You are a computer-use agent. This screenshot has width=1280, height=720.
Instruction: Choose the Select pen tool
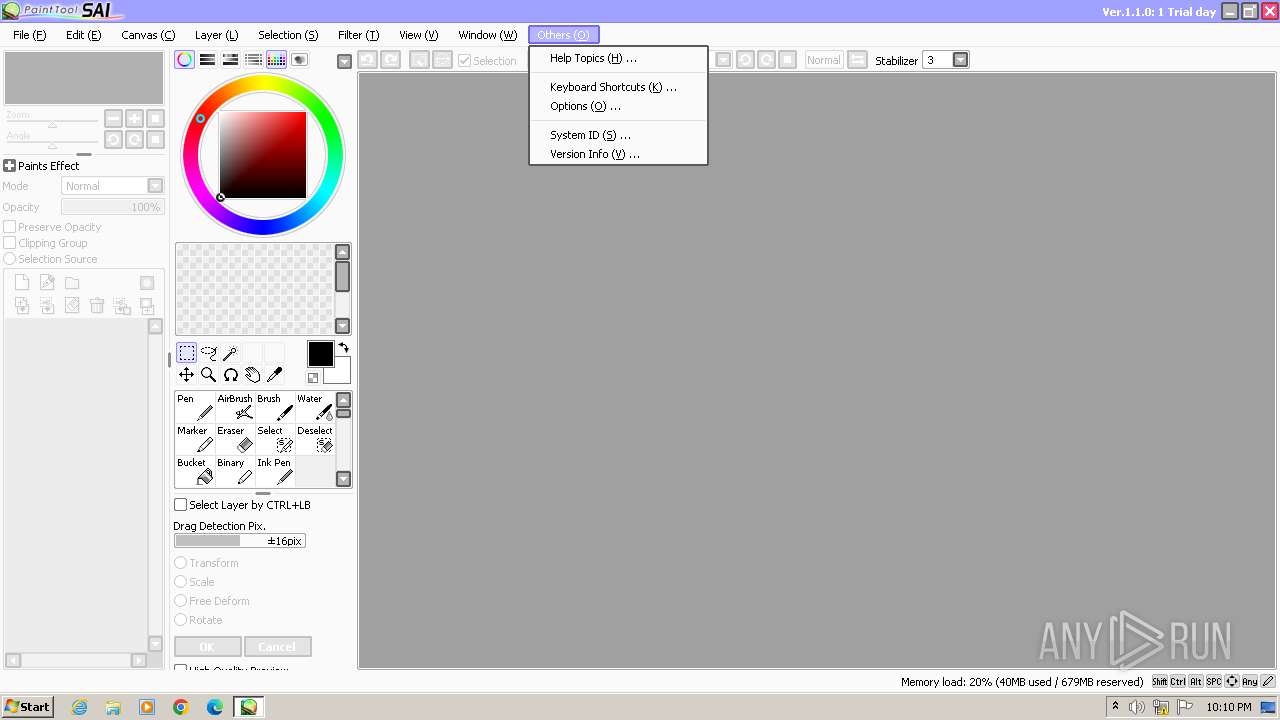[x=275, y=439]
